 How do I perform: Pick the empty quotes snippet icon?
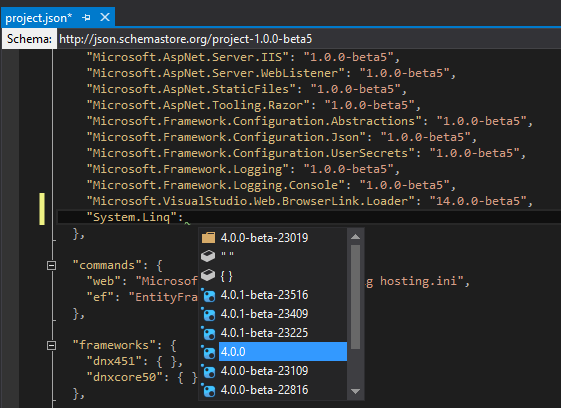click(208, 256)
